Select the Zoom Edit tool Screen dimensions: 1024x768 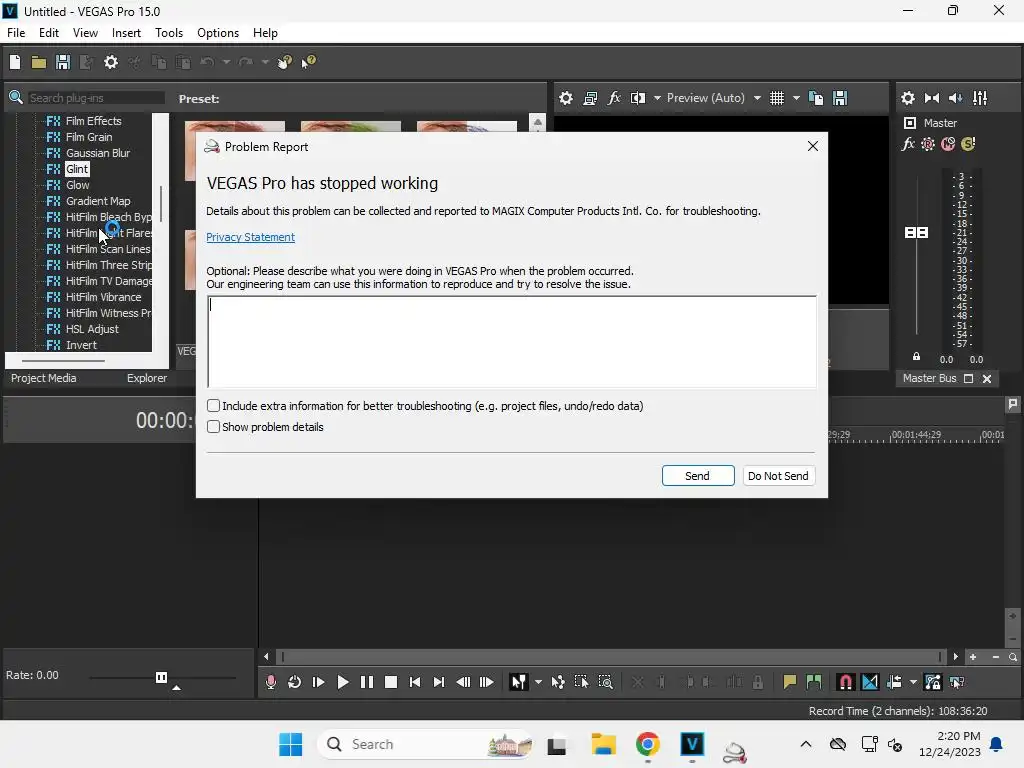(605, 682)
